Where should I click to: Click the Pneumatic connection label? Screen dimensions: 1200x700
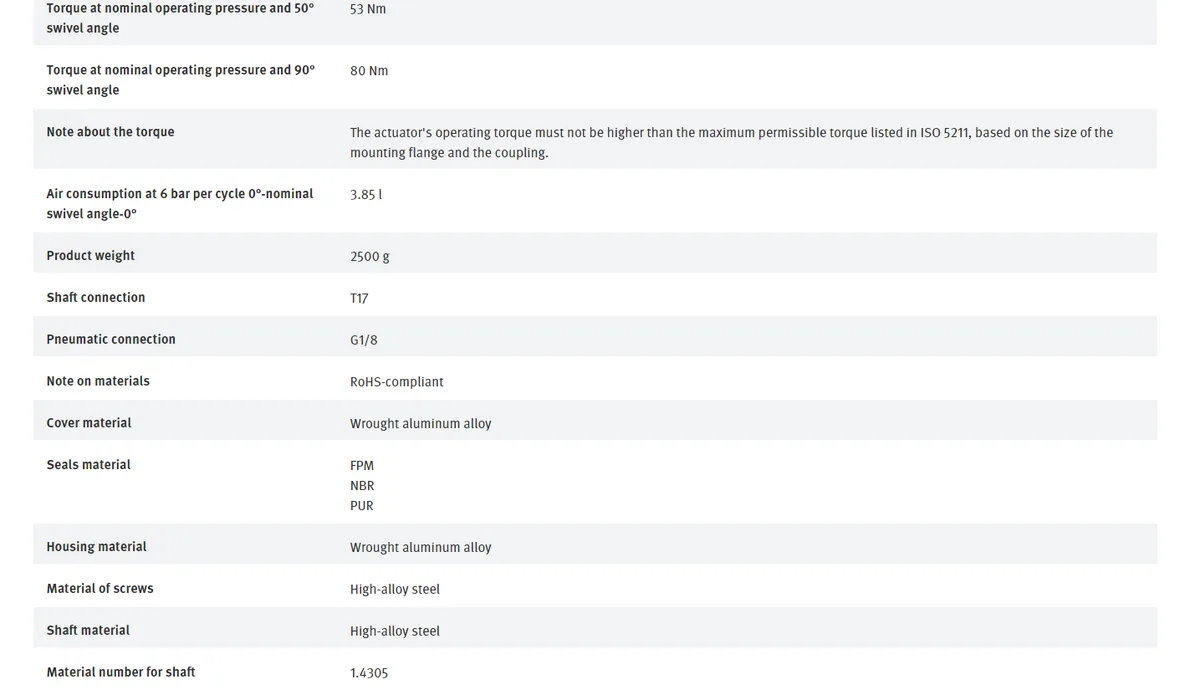coord(111,339)
